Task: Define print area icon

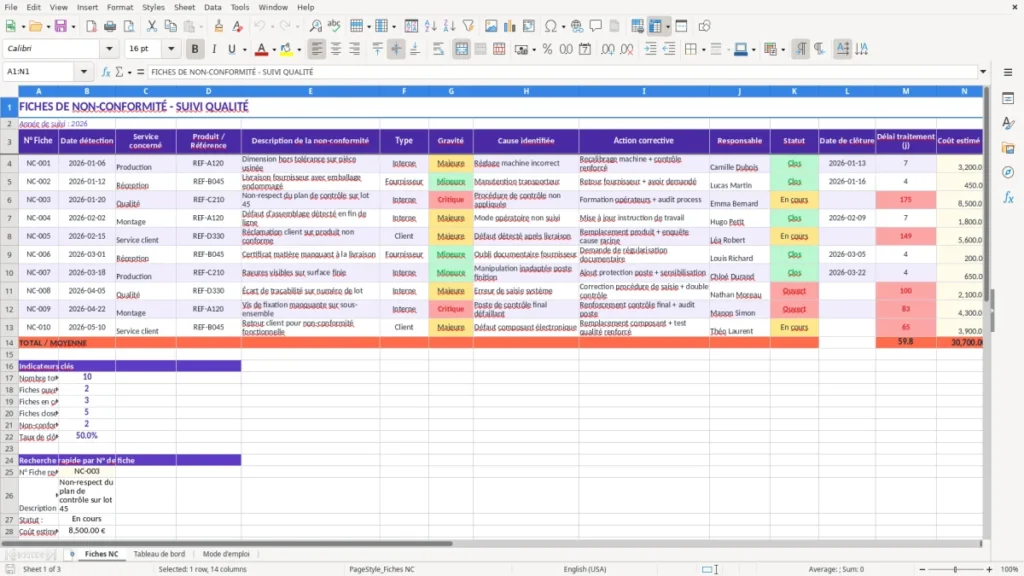Action: [637, 26]
